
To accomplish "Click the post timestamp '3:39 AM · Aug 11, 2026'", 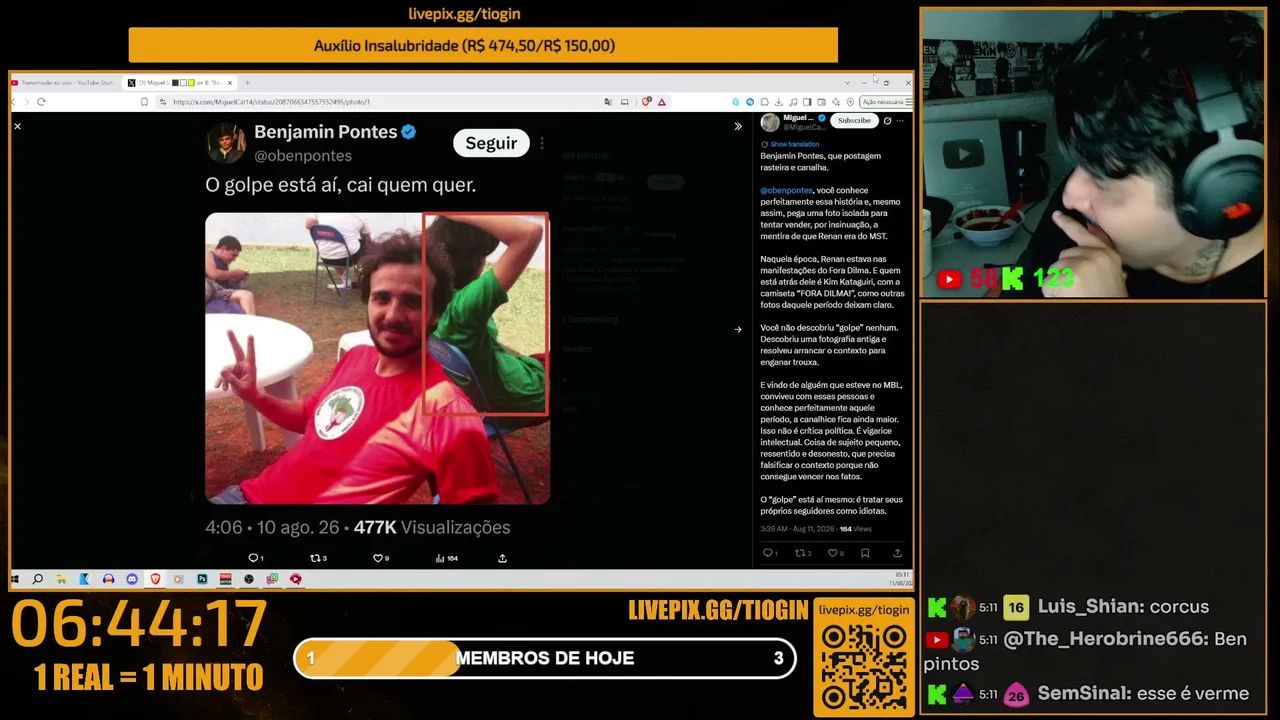I will click(798, 529).
